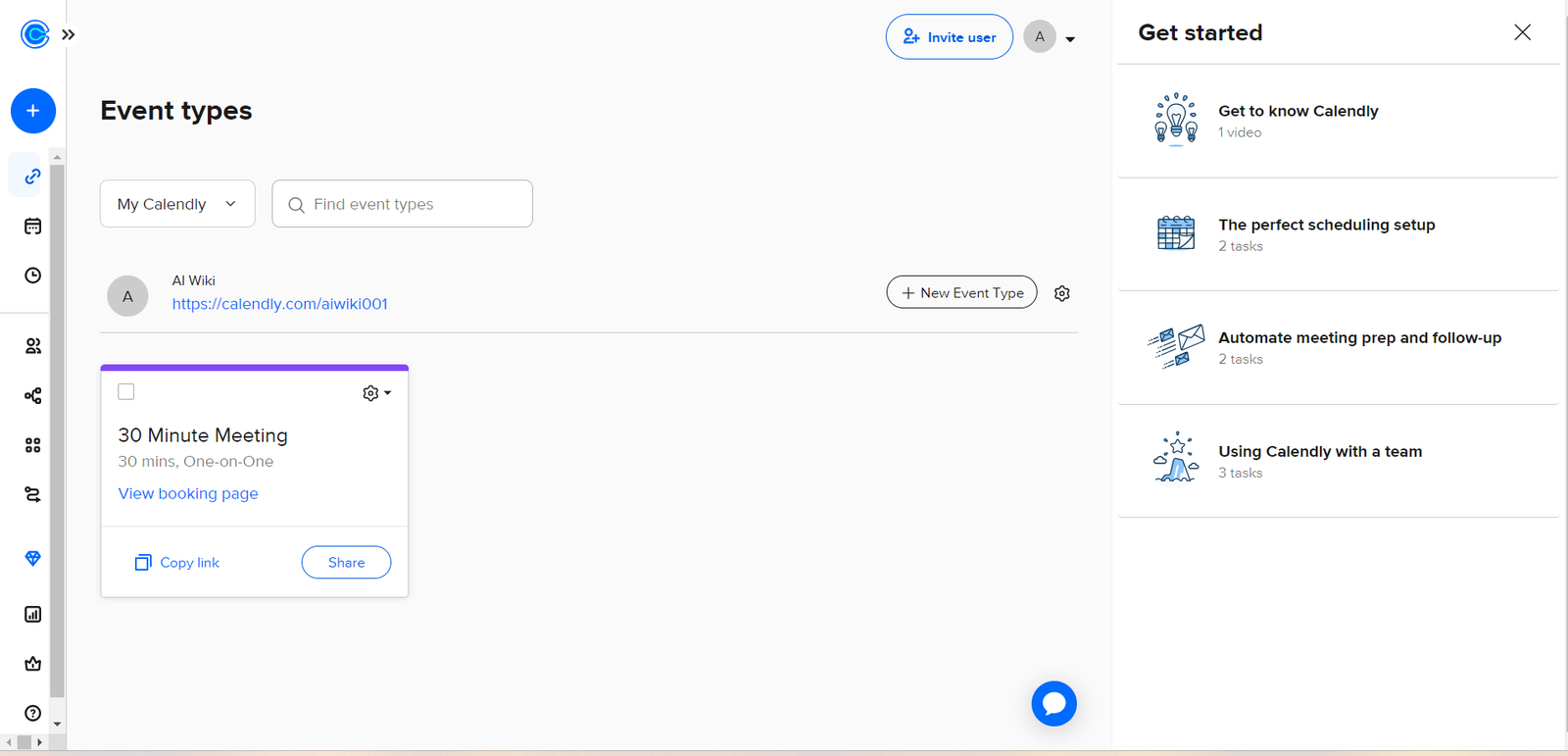Click the New Event Type button

pyautogui.click(x=961, y=292)
